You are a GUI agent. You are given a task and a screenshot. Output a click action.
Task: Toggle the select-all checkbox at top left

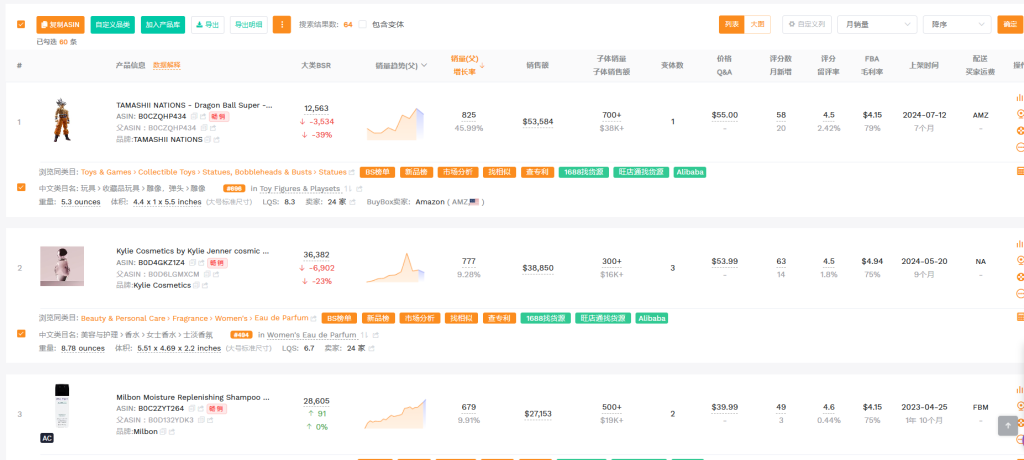coord(21,24)
